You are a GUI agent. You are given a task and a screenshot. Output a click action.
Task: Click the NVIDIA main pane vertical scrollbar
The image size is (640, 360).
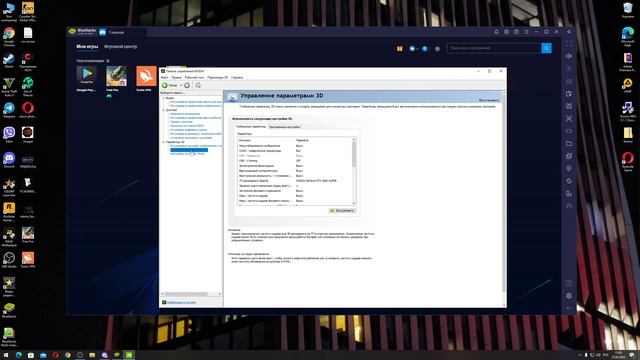pyautogui.click(x=504, y=199)
